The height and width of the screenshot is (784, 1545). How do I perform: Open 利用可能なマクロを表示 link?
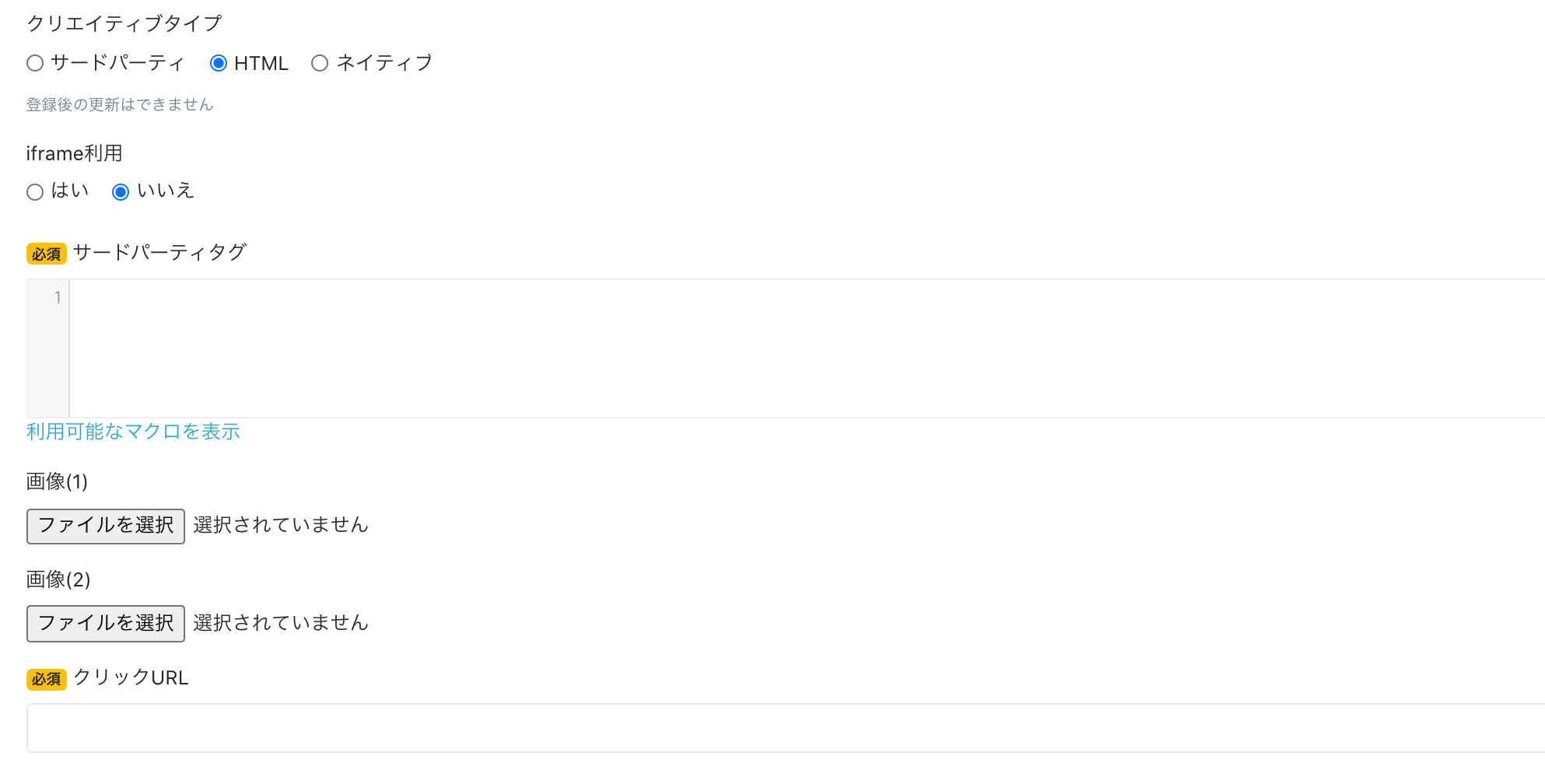tap(132, 432)
